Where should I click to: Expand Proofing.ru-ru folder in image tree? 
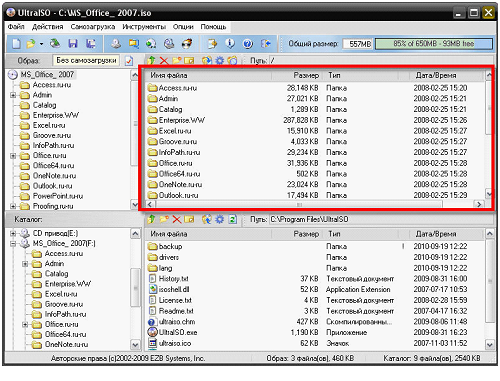[13, 206]
